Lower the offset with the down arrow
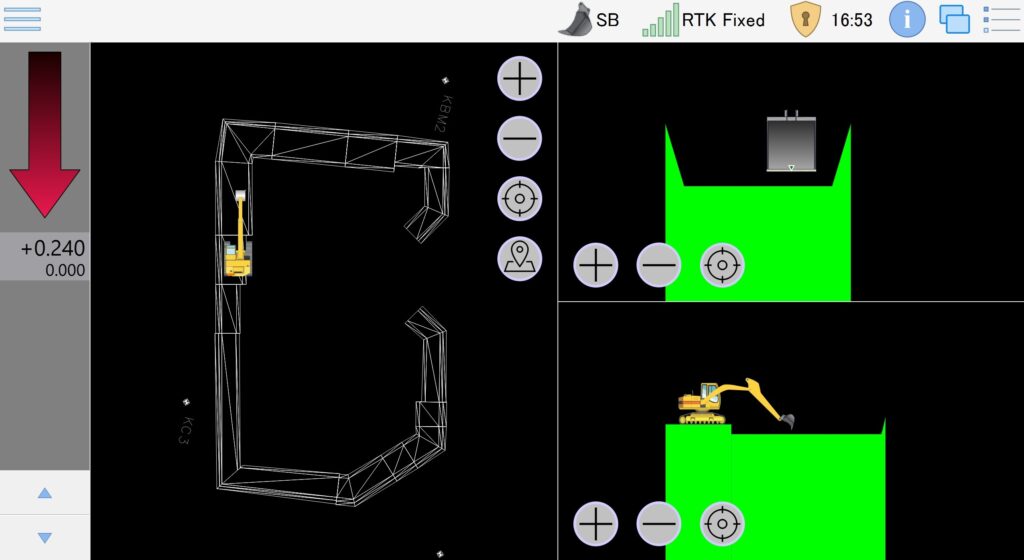Screen dimensions: 1024x560 tap(44, 538)
